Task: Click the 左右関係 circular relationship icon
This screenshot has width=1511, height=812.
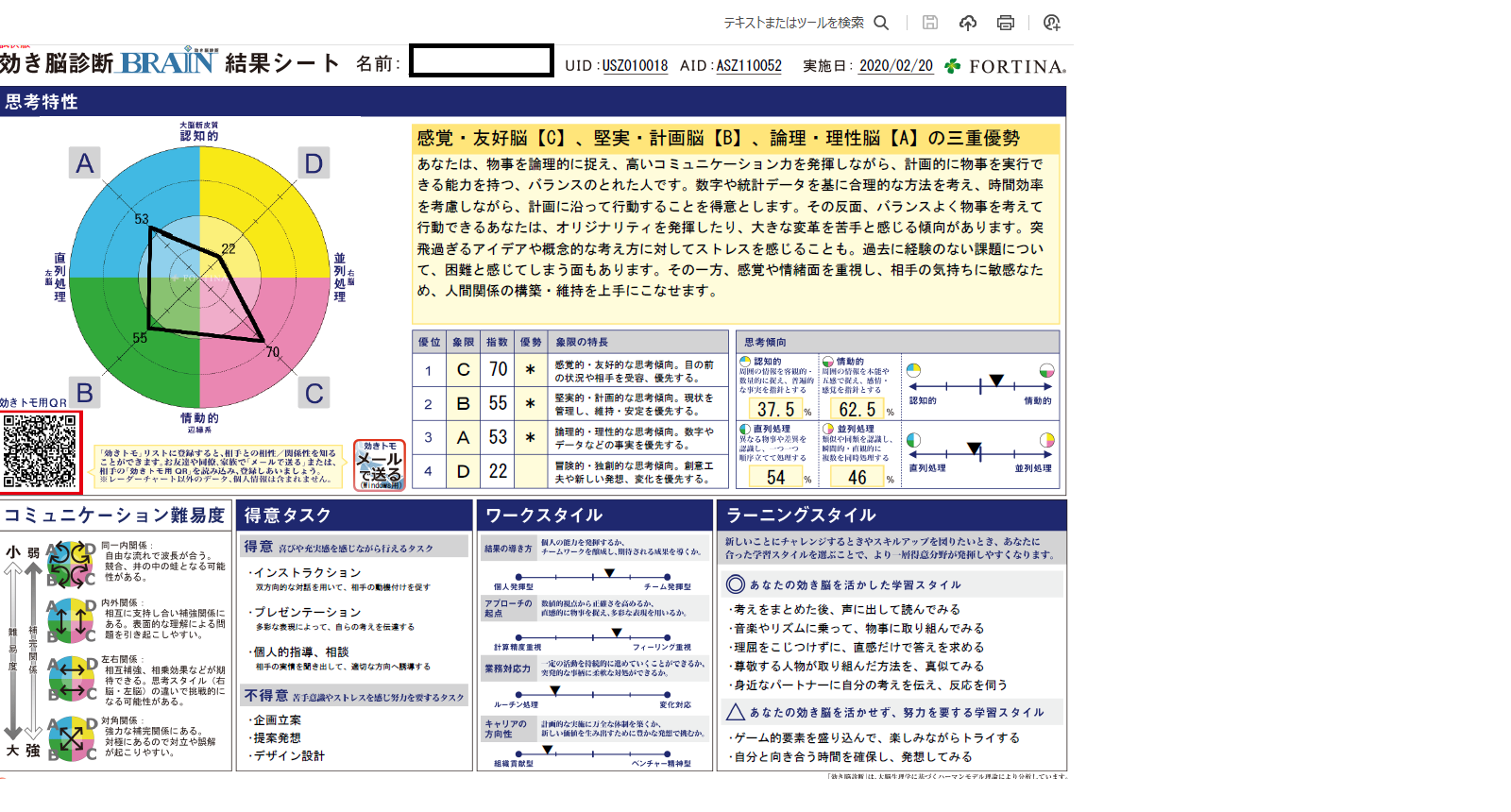Action: (x=72, y=679)
